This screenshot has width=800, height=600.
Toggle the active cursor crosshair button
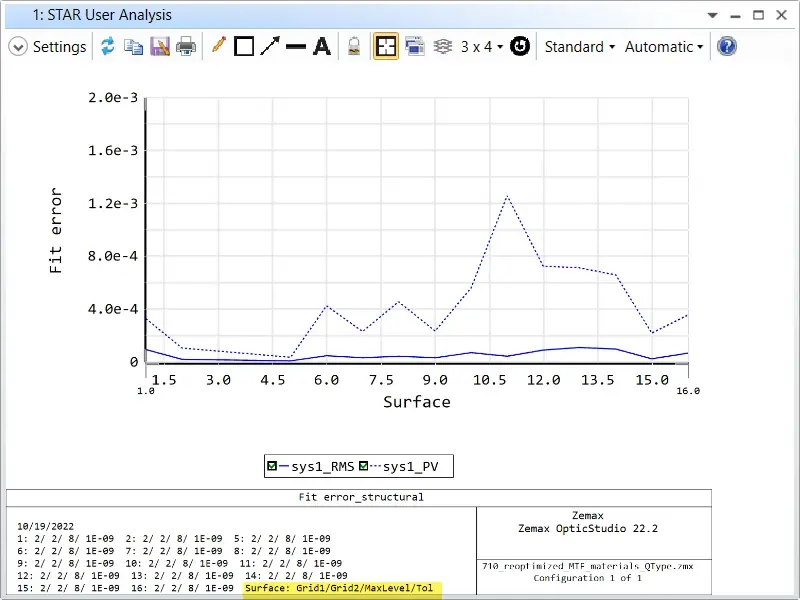(386, 46)
